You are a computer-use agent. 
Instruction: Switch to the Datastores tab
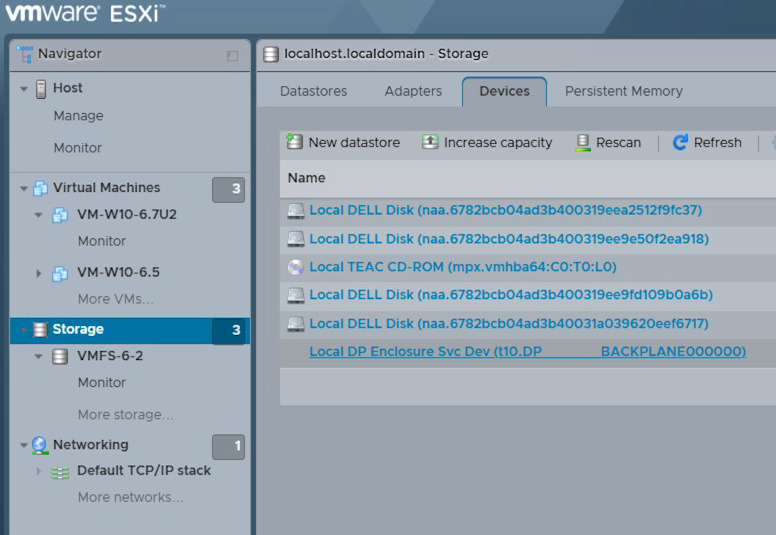pyautogui.click(x=313, y=91)
